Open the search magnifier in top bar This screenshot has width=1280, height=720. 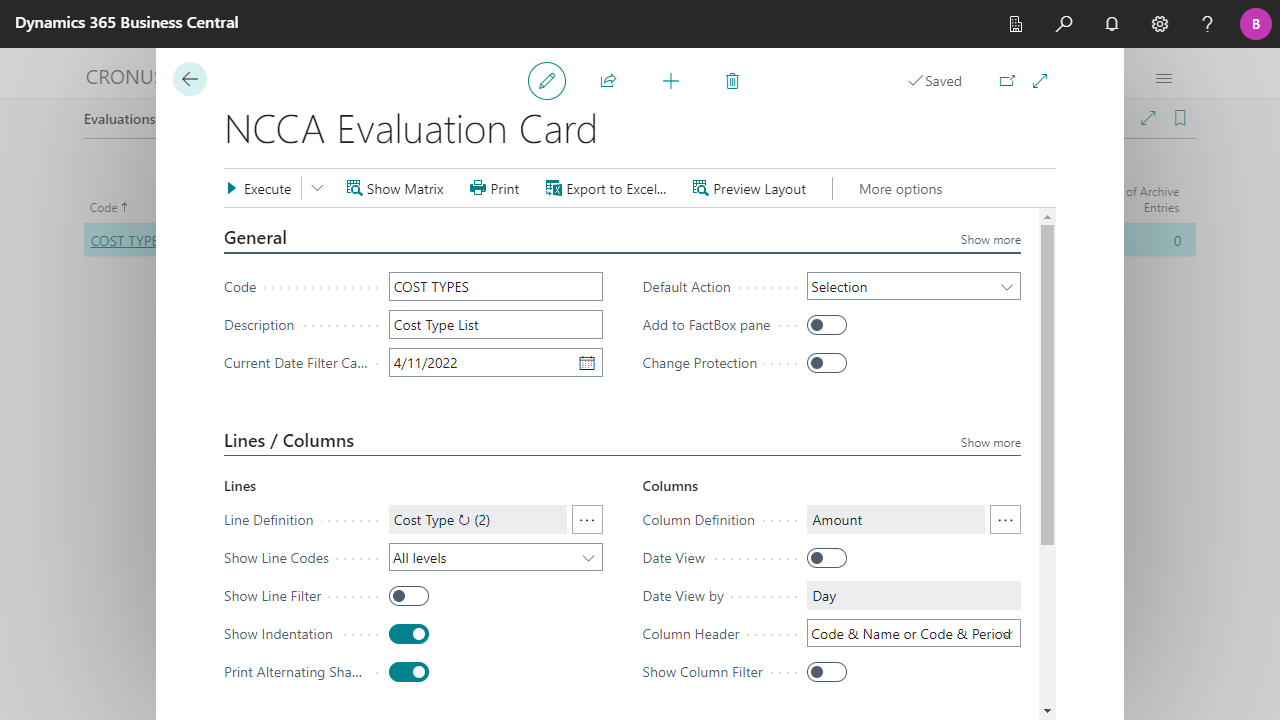(x=1064, y=24)
